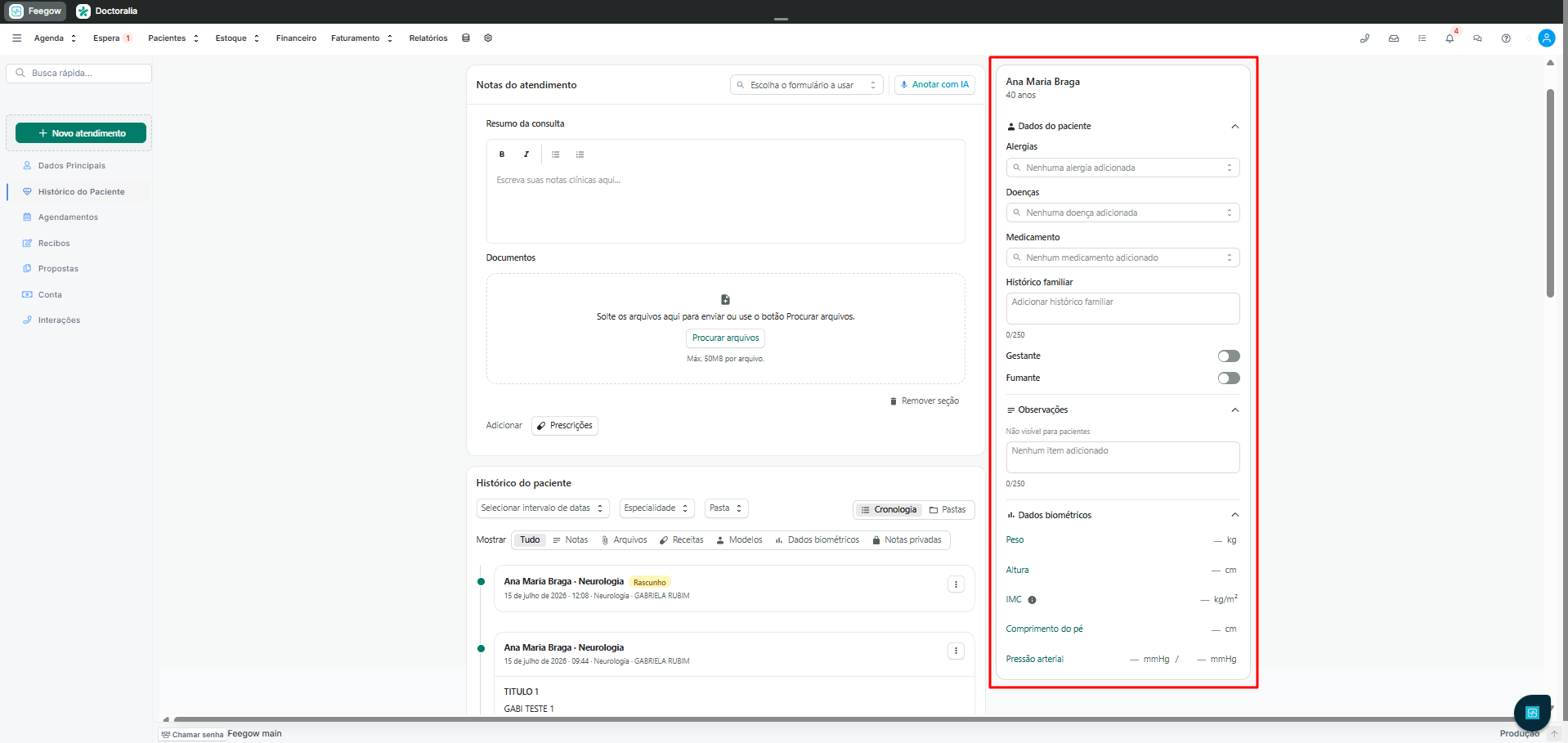Image resolution: width=1568 pixels, height=743 pixels.
Task: Filter history by Notas privadas
Action: tap(907, 540)
